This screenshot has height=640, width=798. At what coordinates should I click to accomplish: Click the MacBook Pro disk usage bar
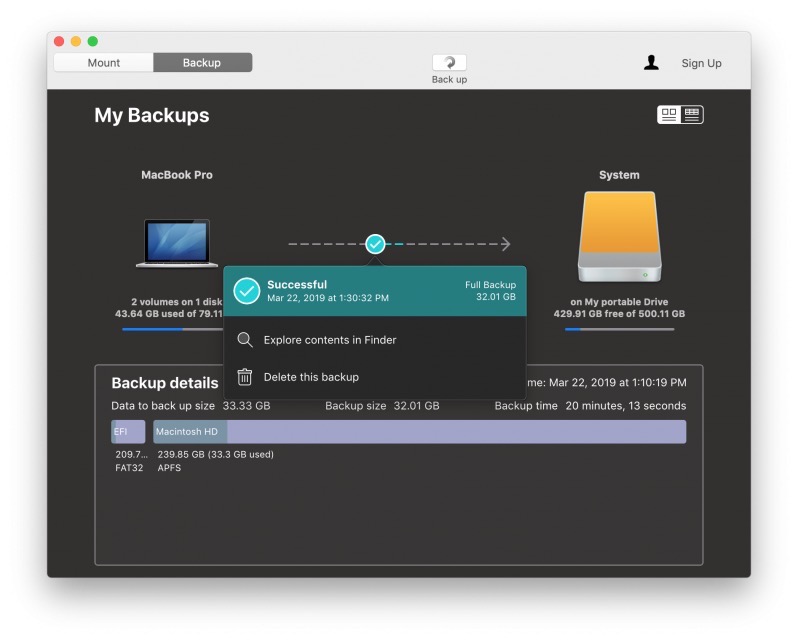[x=170, y=329]
